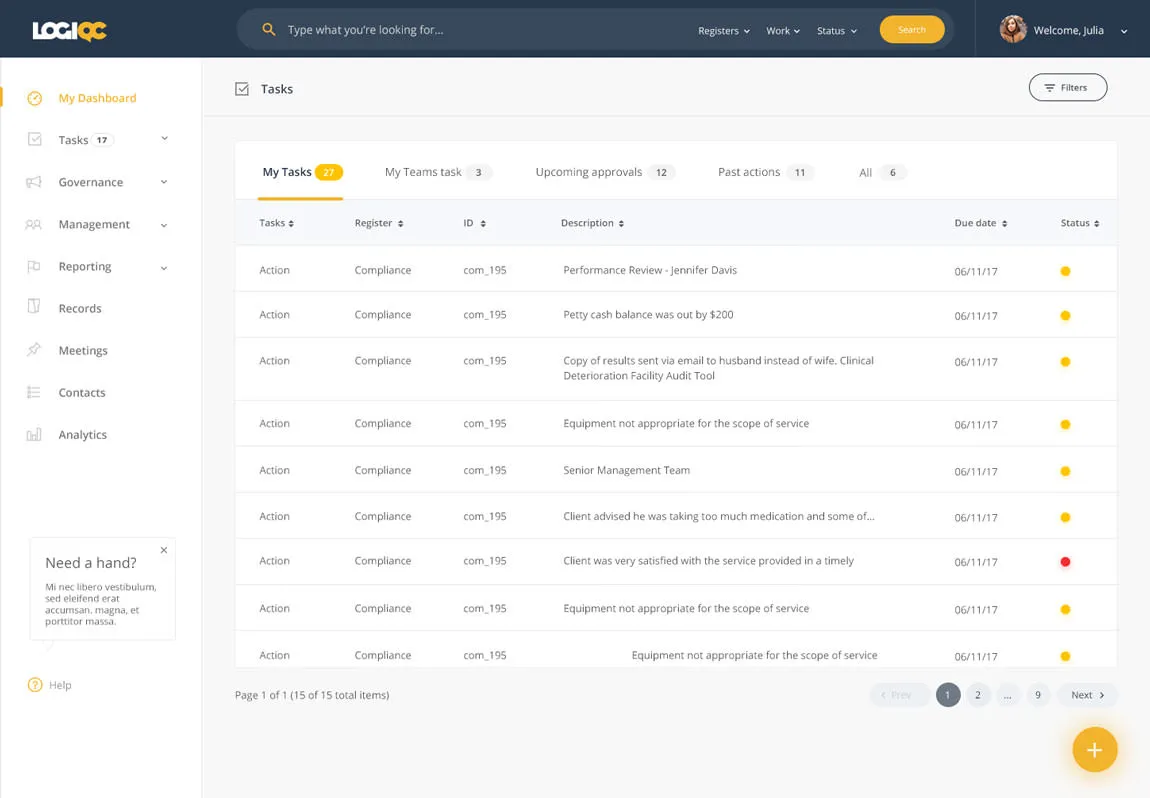1150x798 pixels.
Task: Click the red status dot for the satisfied-client task
Action: click(1065, 562)
